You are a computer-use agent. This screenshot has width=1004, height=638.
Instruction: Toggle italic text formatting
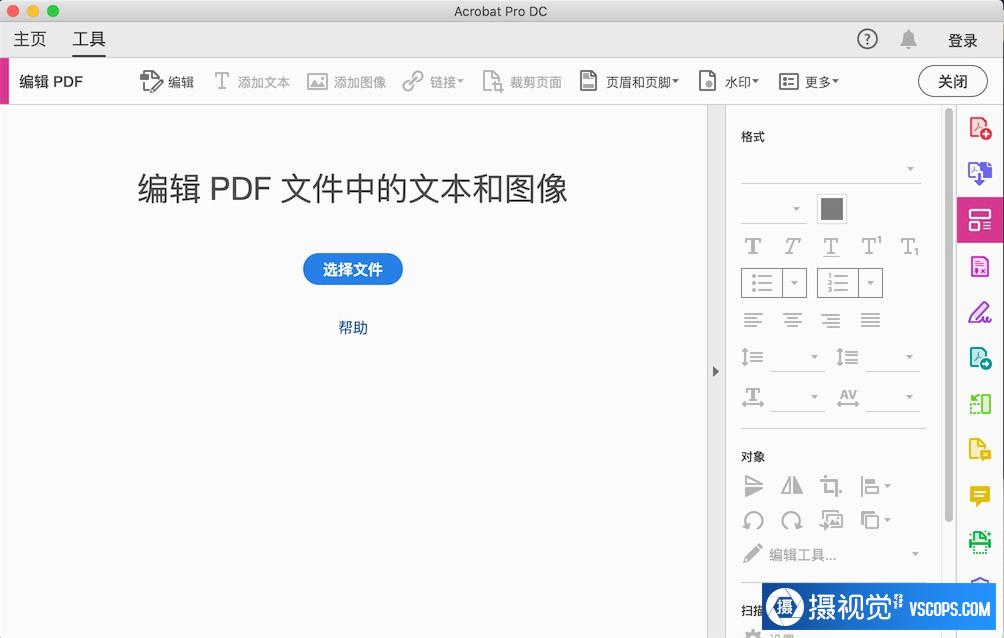[x=793, y=246]
